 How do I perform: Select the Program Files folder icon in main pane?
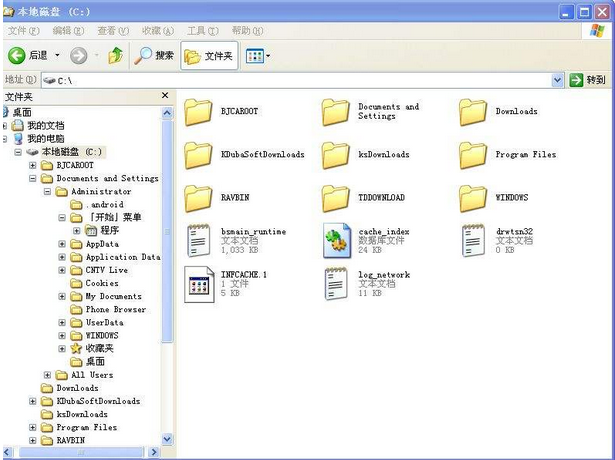click(473, 155)
